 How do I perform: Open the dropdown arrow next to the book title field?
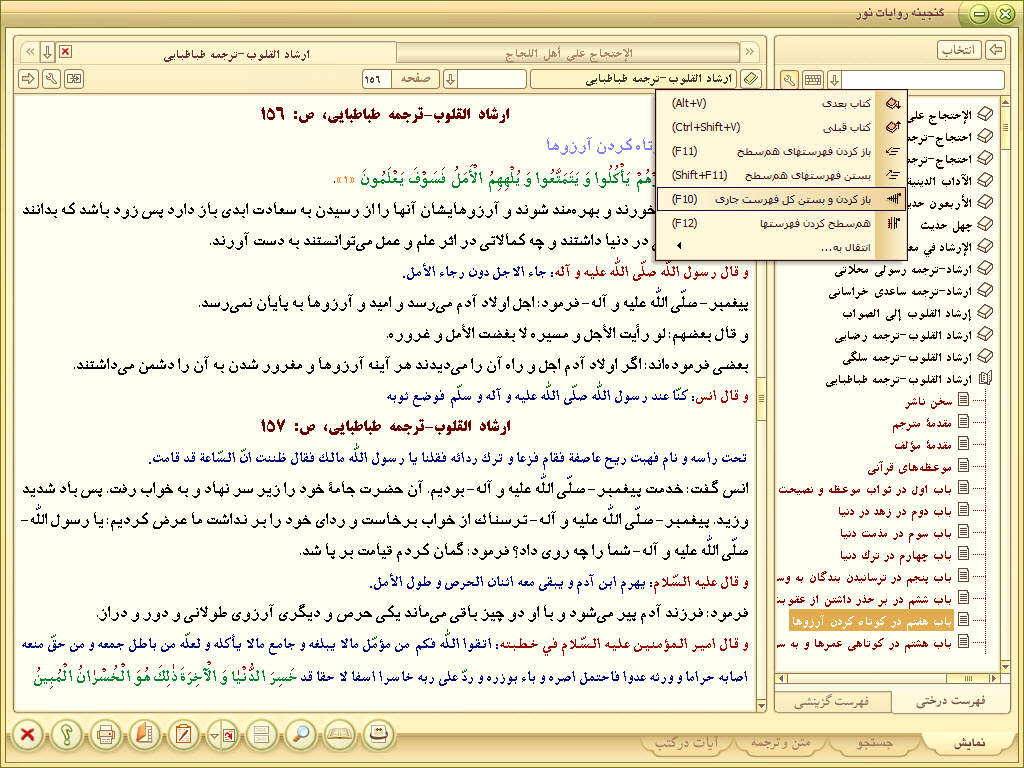[450, 79]
